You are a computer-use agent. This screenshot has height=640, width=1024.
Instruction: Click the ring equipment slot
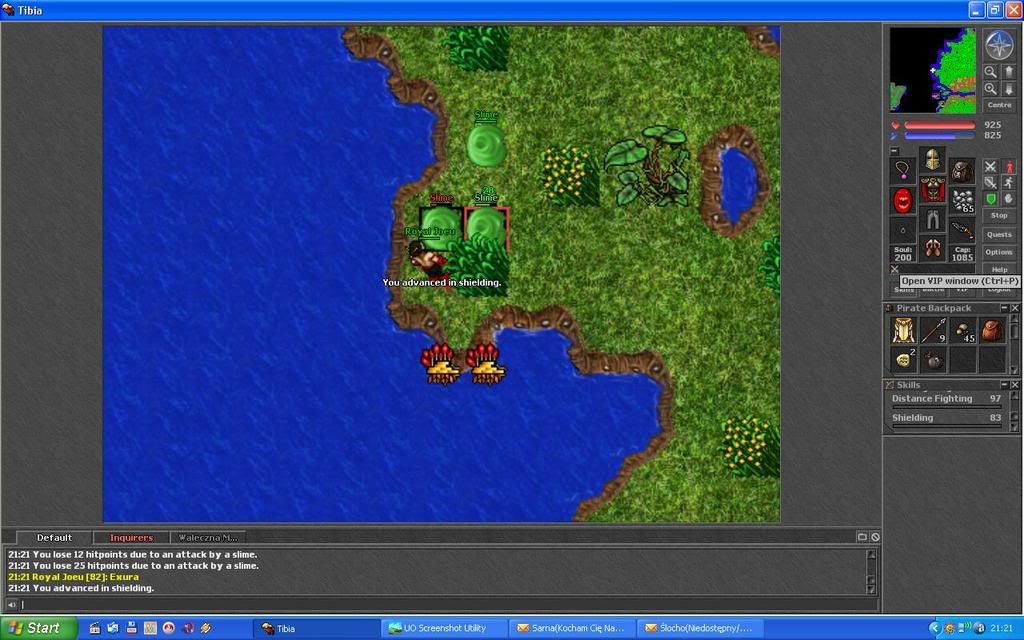(903, 230)
